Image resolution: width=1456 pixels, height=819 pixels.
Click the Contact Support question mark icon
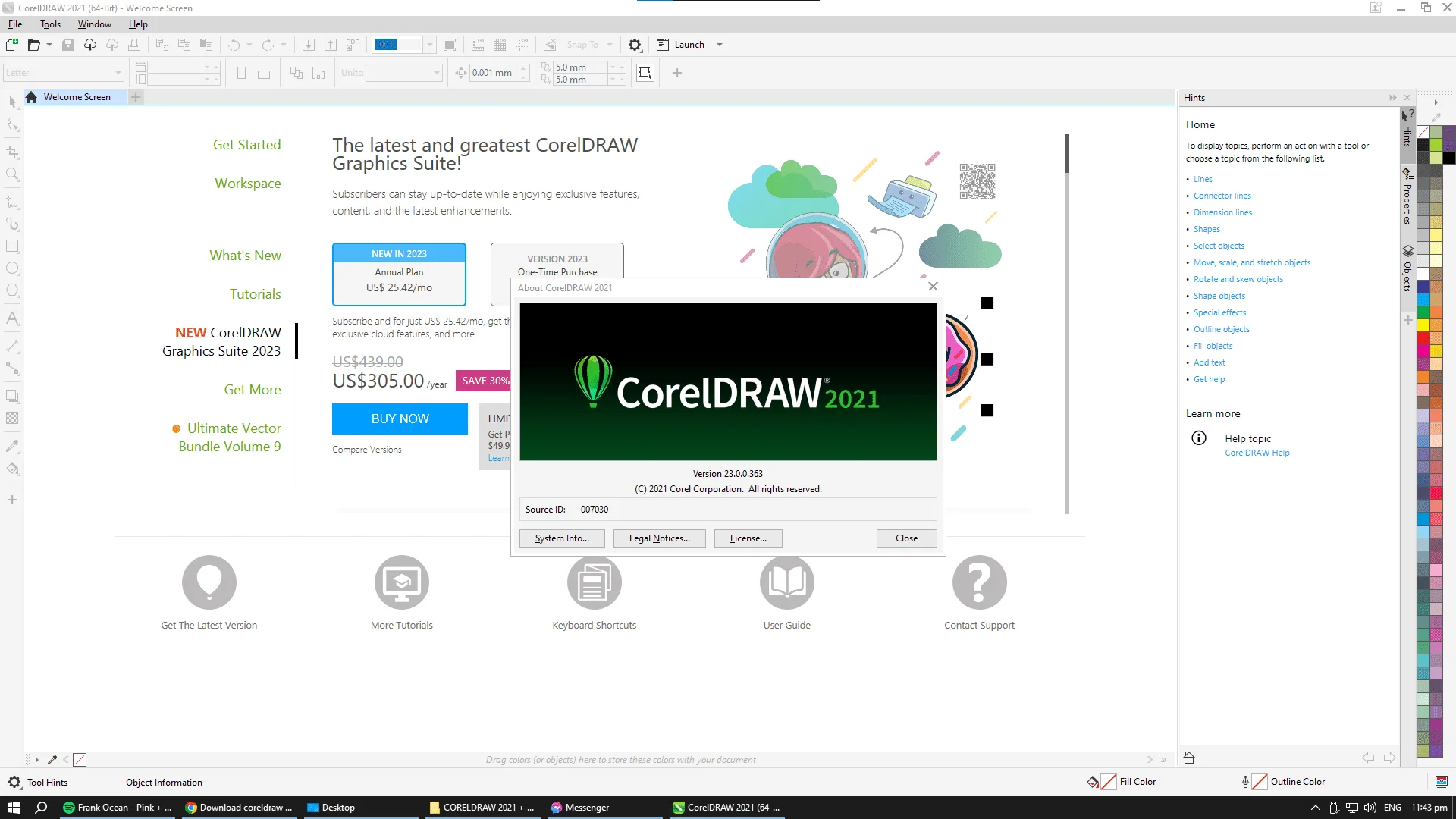(x=980, y=582)
